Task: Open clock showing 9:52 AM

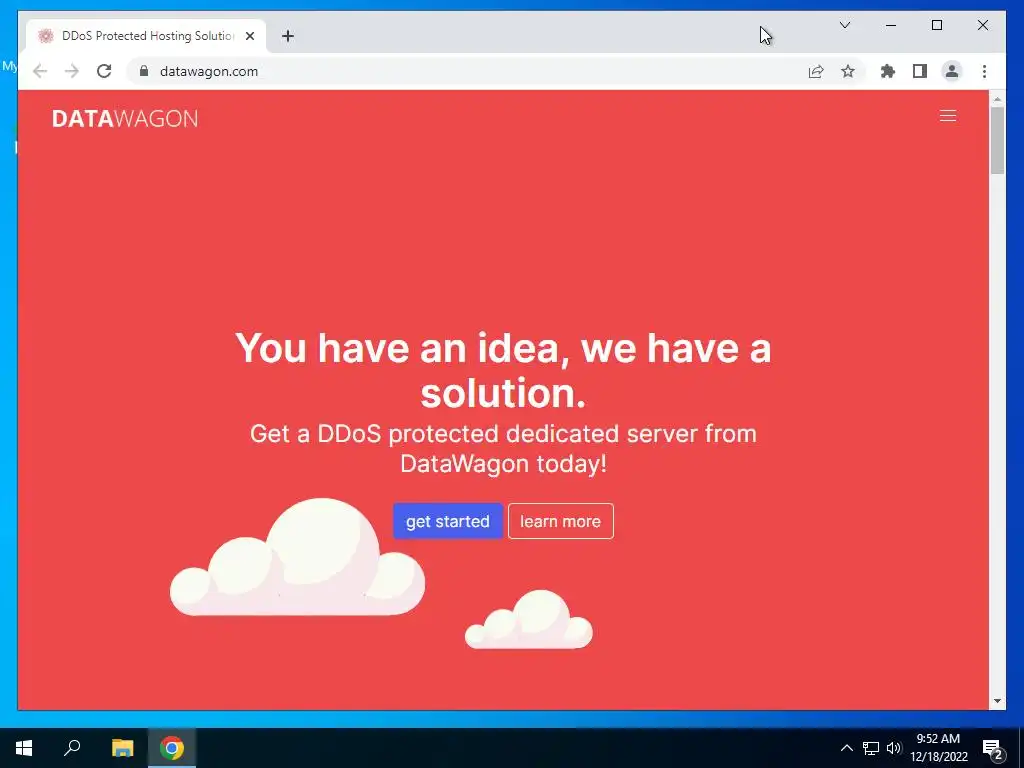Action: click(938, 748)
